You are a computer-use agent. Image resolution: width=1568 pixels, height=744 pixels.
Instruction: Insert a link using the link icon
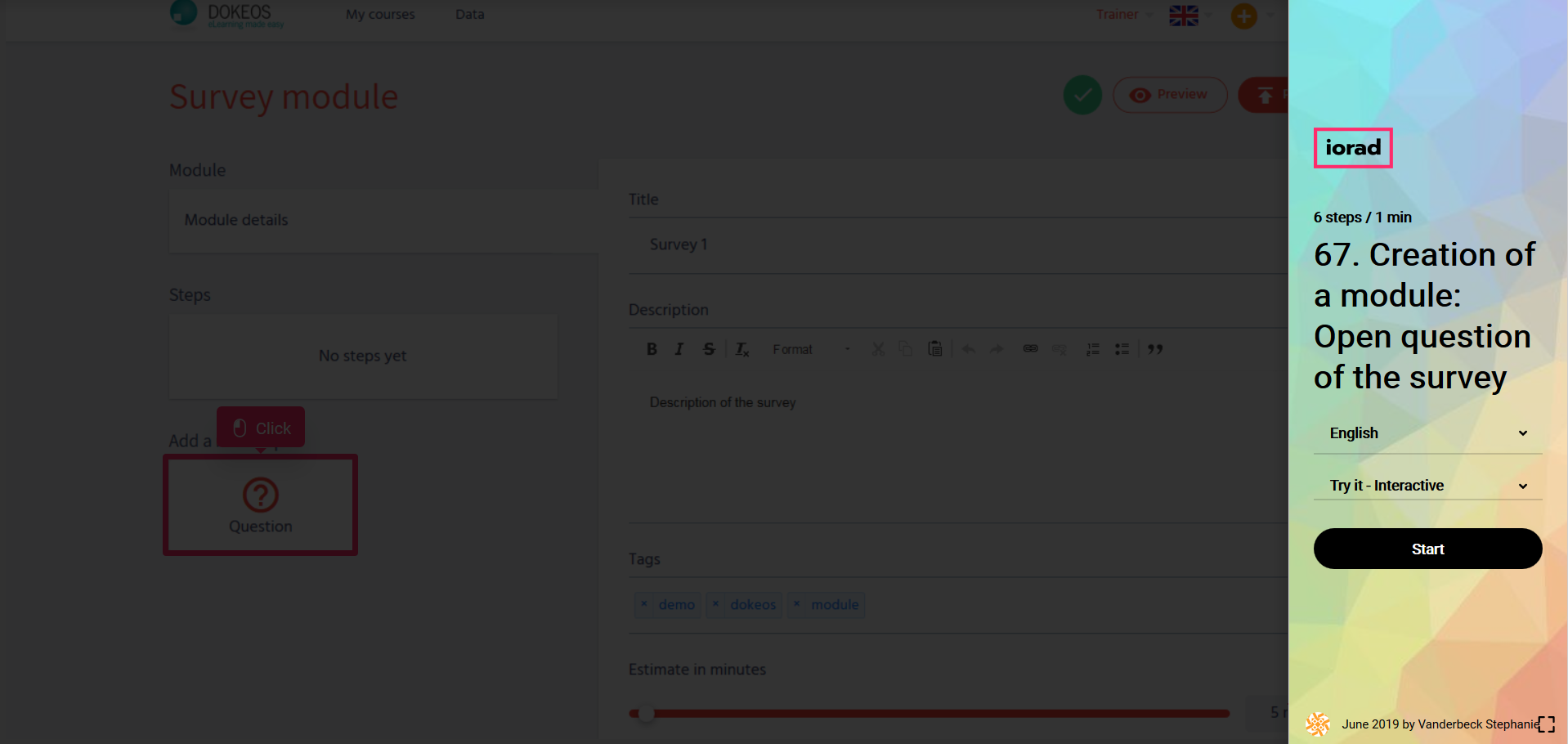1030,349
